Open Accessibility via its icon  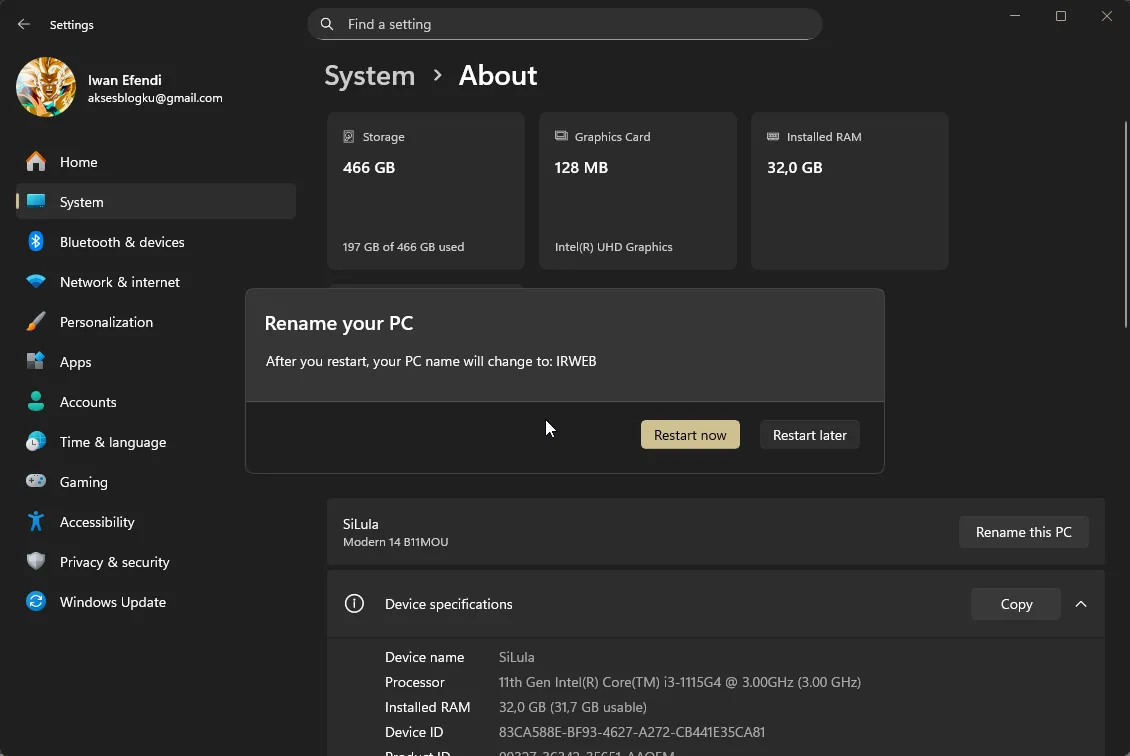coord(34,521)
